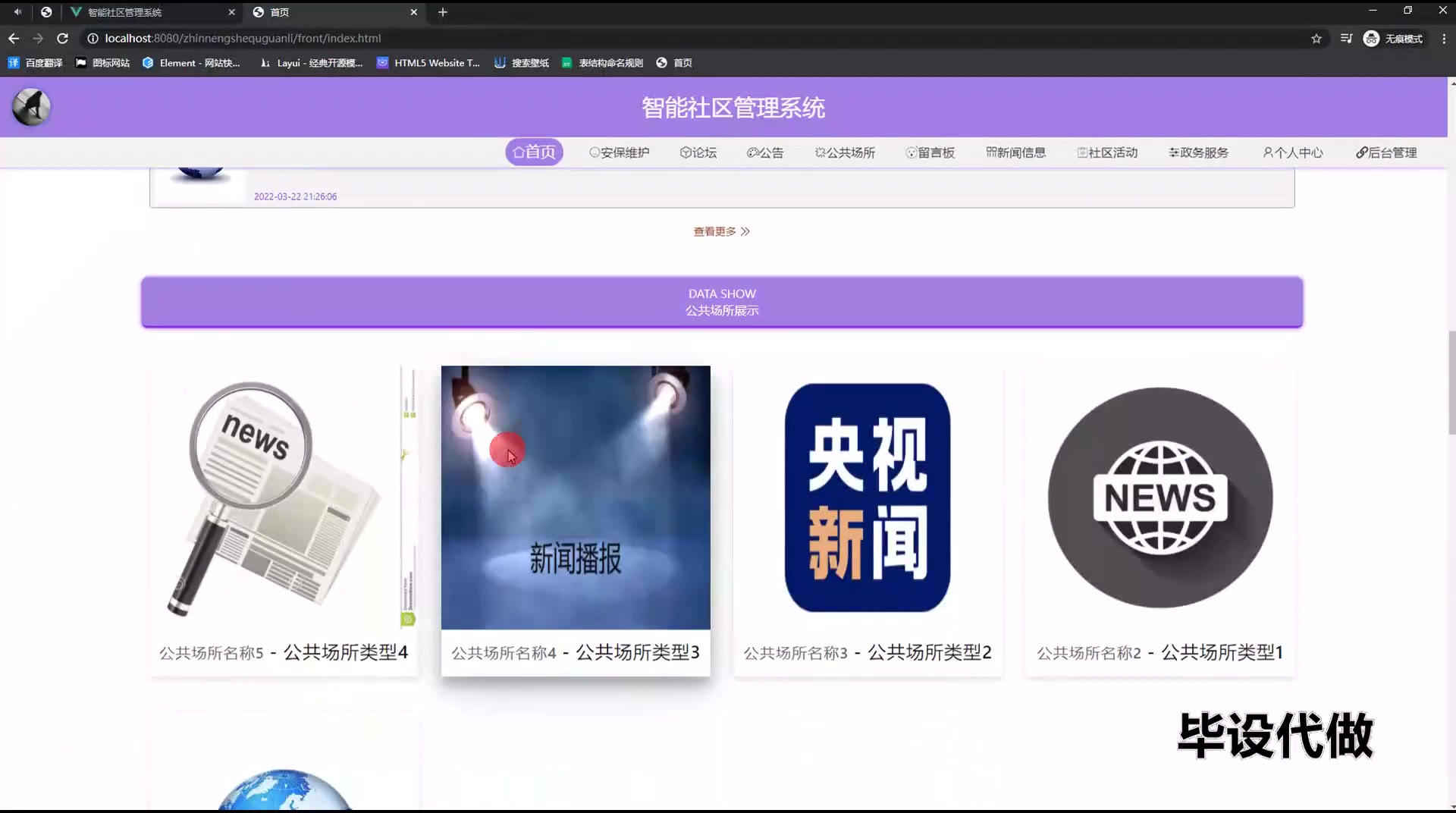Open 后台管理 navigation link
The width and height of the screenshot is (1456, 813).
1386,152
